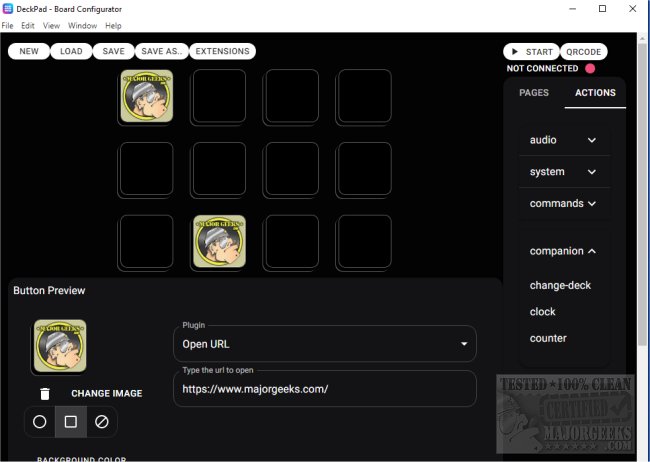The width and height of the screenshot is (650, 462).
Task: Click the SAVE AS.. button
Action: click(162, 51)
